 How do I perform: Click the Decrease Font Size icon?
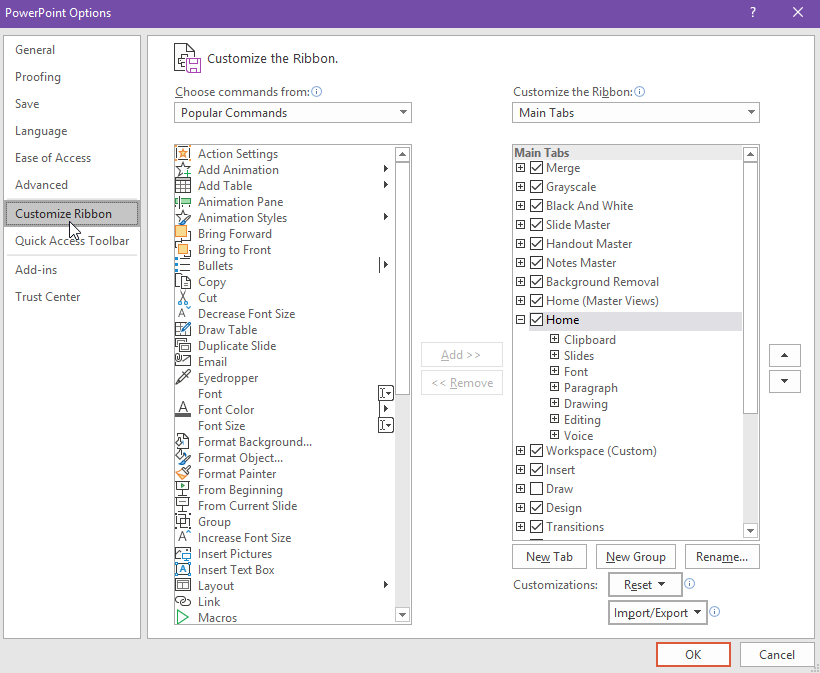pyautogui.click(x=183, y=314)
